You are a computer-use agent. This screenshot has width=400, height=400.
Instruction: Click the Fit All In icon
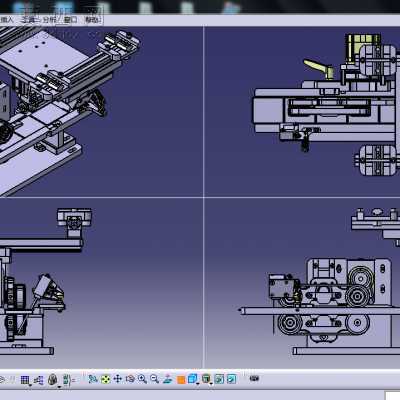point(105,379)
